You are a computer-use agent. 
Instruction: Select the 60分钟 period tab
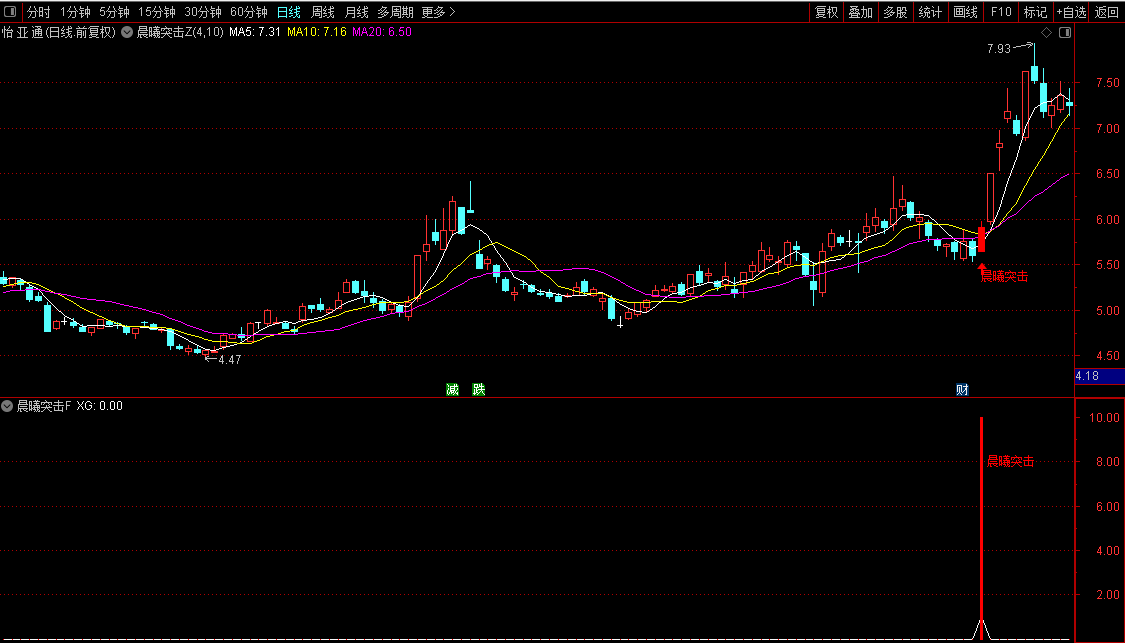[x=248, y=12]
